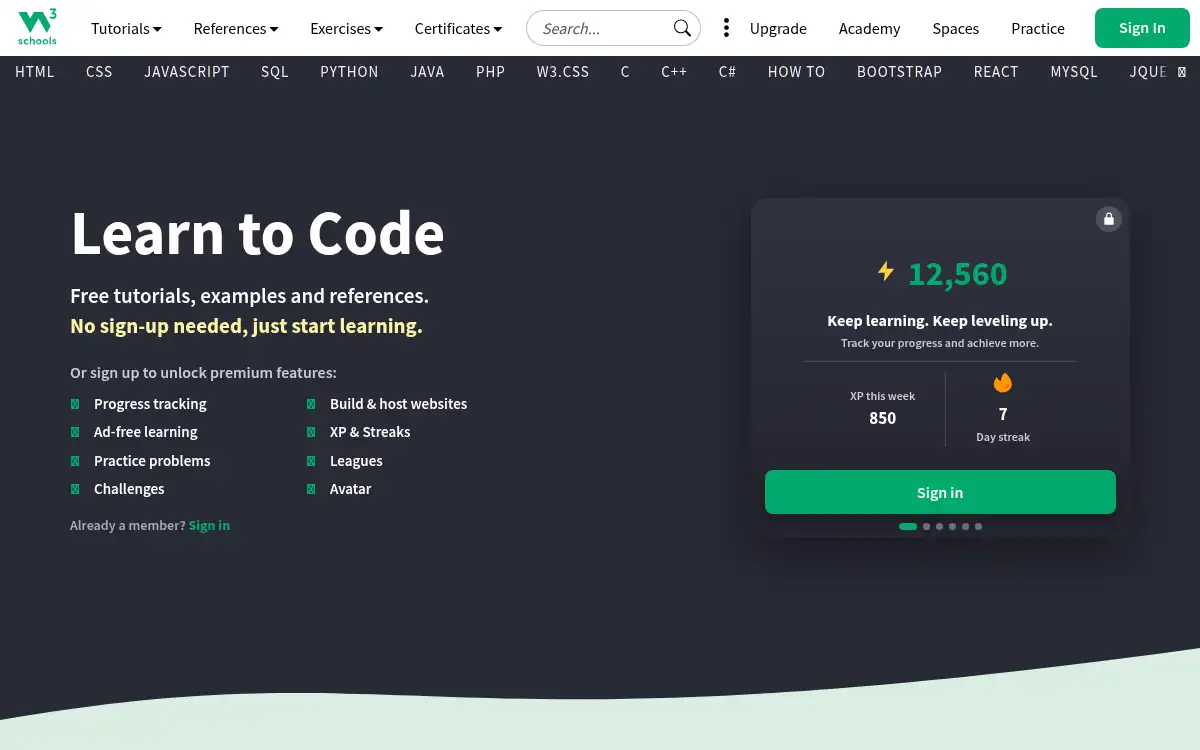
Task: Select C# in the topic bar
Action: pos(727,72)
